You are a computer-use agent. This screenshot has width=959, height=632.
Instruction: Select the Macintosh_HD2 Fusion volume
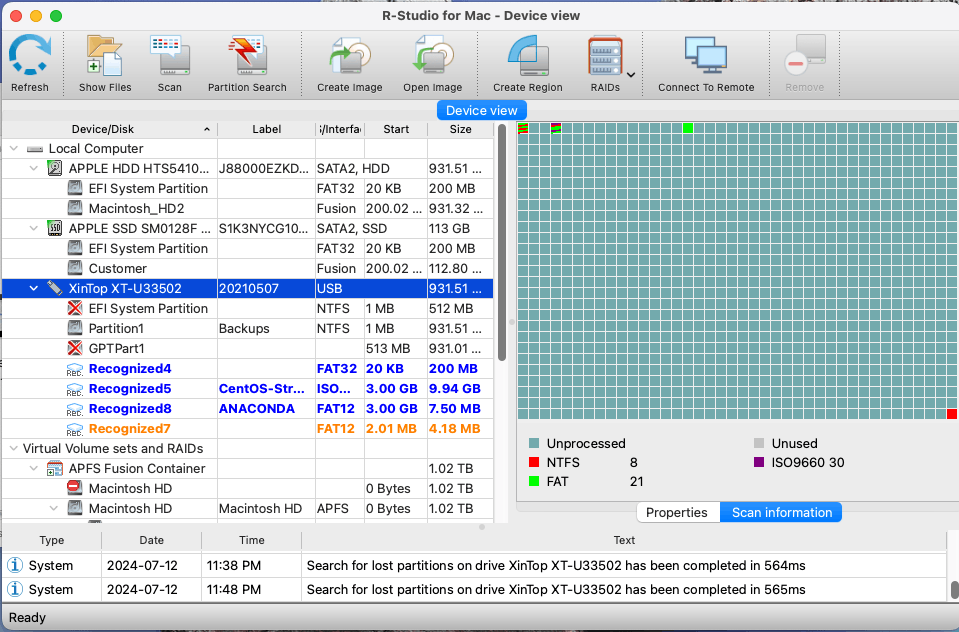pyautogui.click(x=248, y=209)
